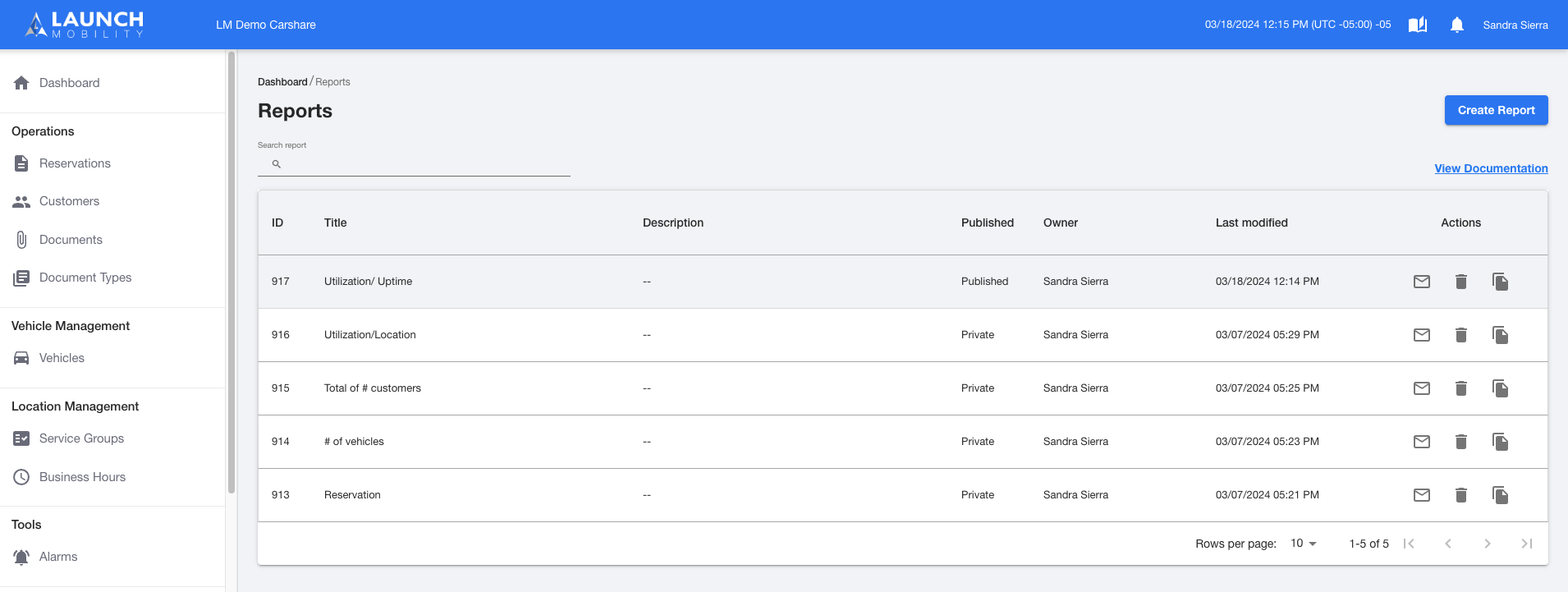This screenshot has width=1568, height=592.
Task: Duplicate the # of vehicles report
Action: click(1500, 442)
